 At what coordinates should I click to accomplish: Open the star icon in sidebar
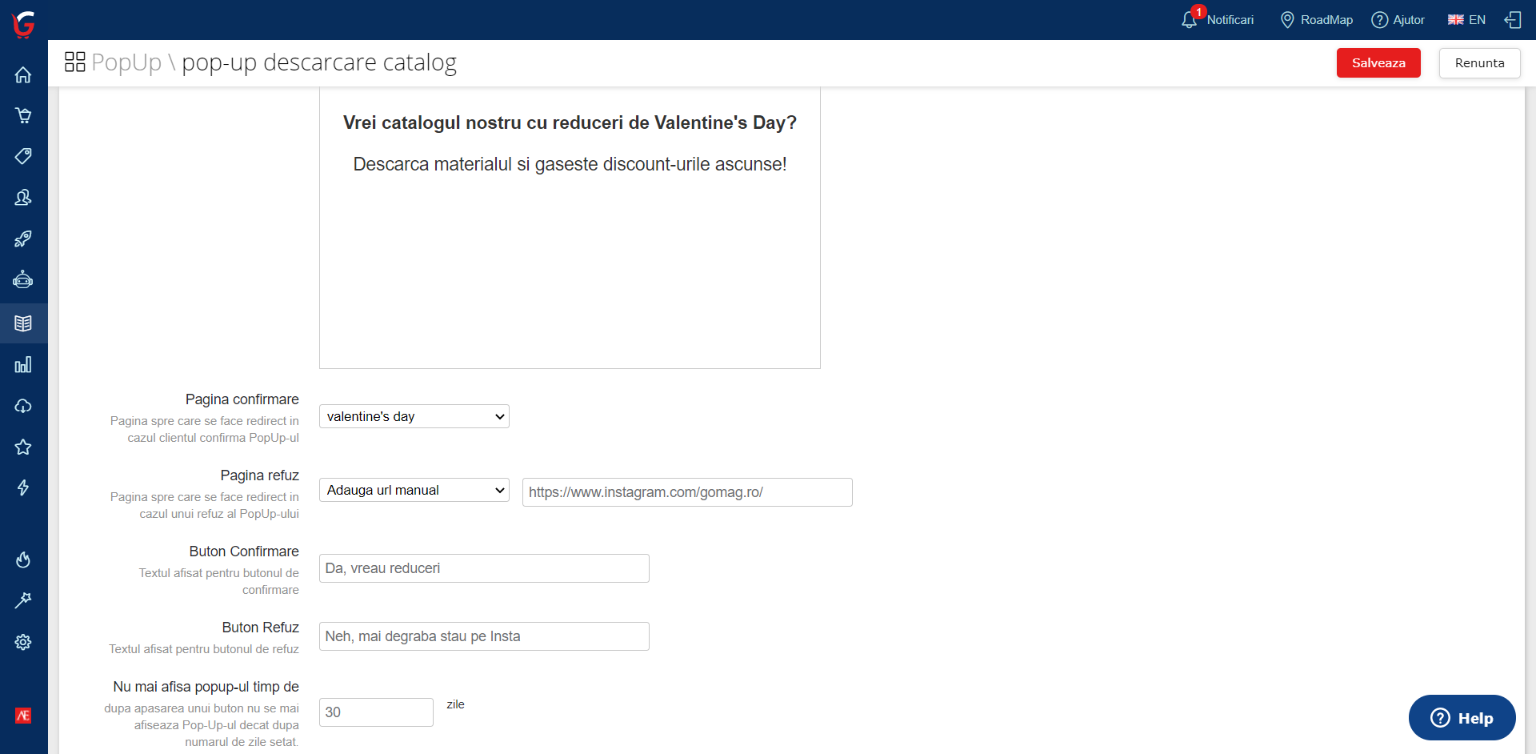pos(23,447)
